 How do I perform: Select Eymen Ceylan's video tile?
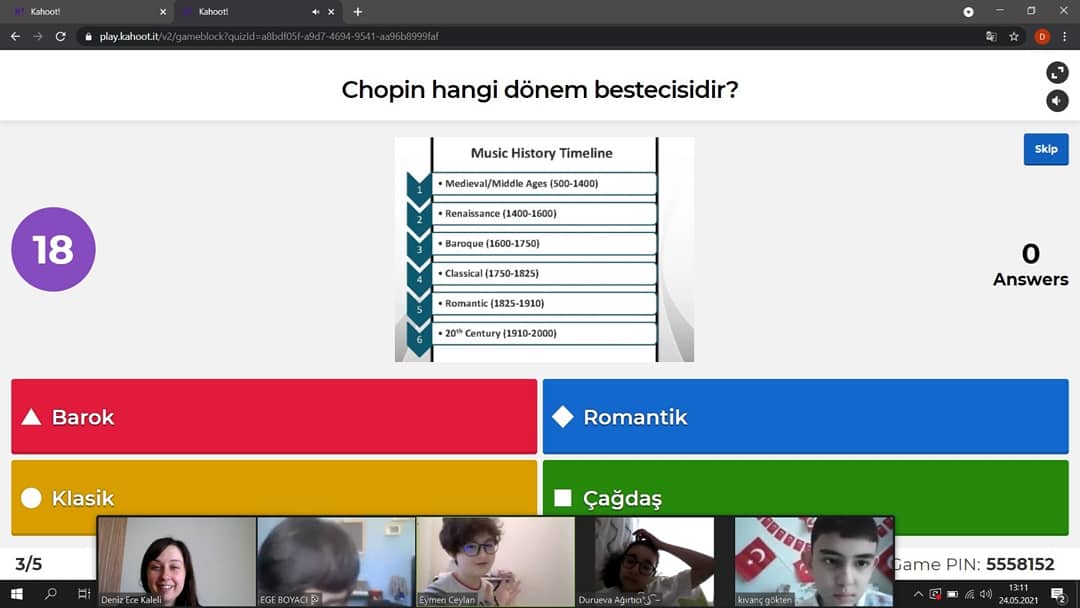point(495,561)
